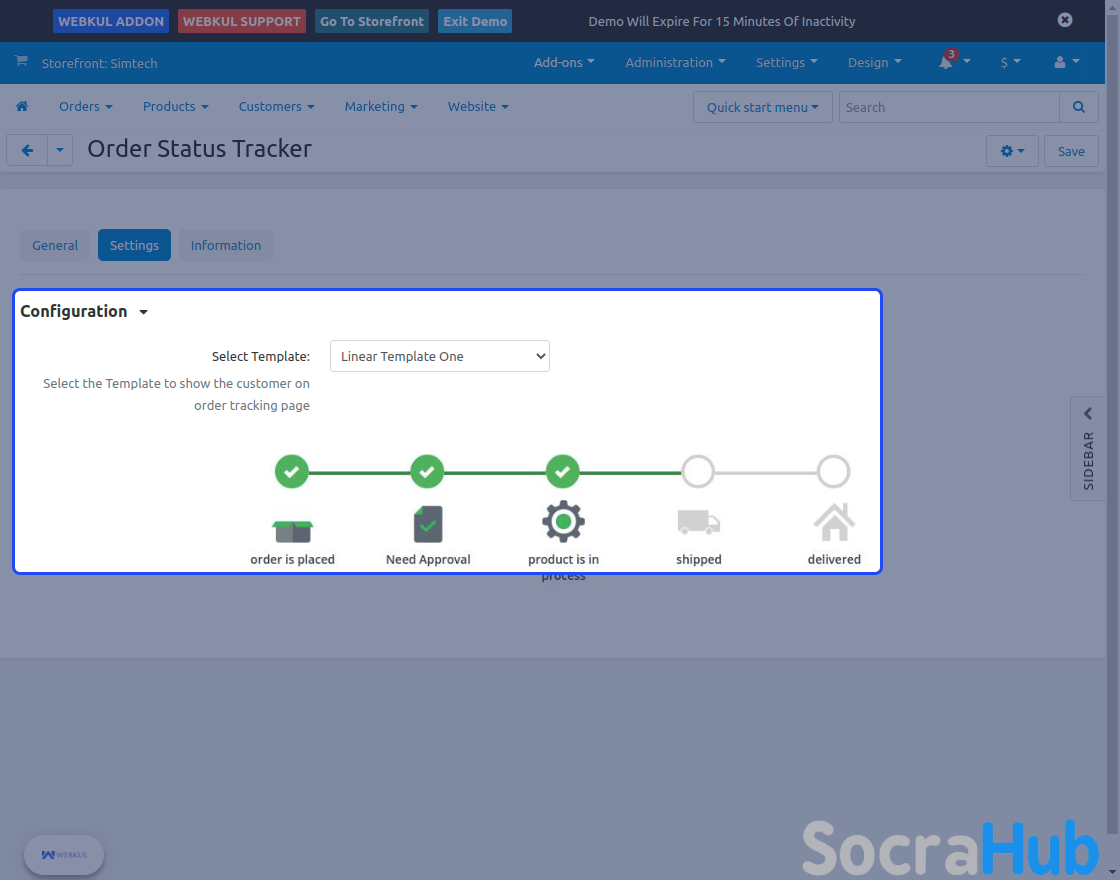
Task: Open the notifications bell icon
Action: [x=946, y=63]
